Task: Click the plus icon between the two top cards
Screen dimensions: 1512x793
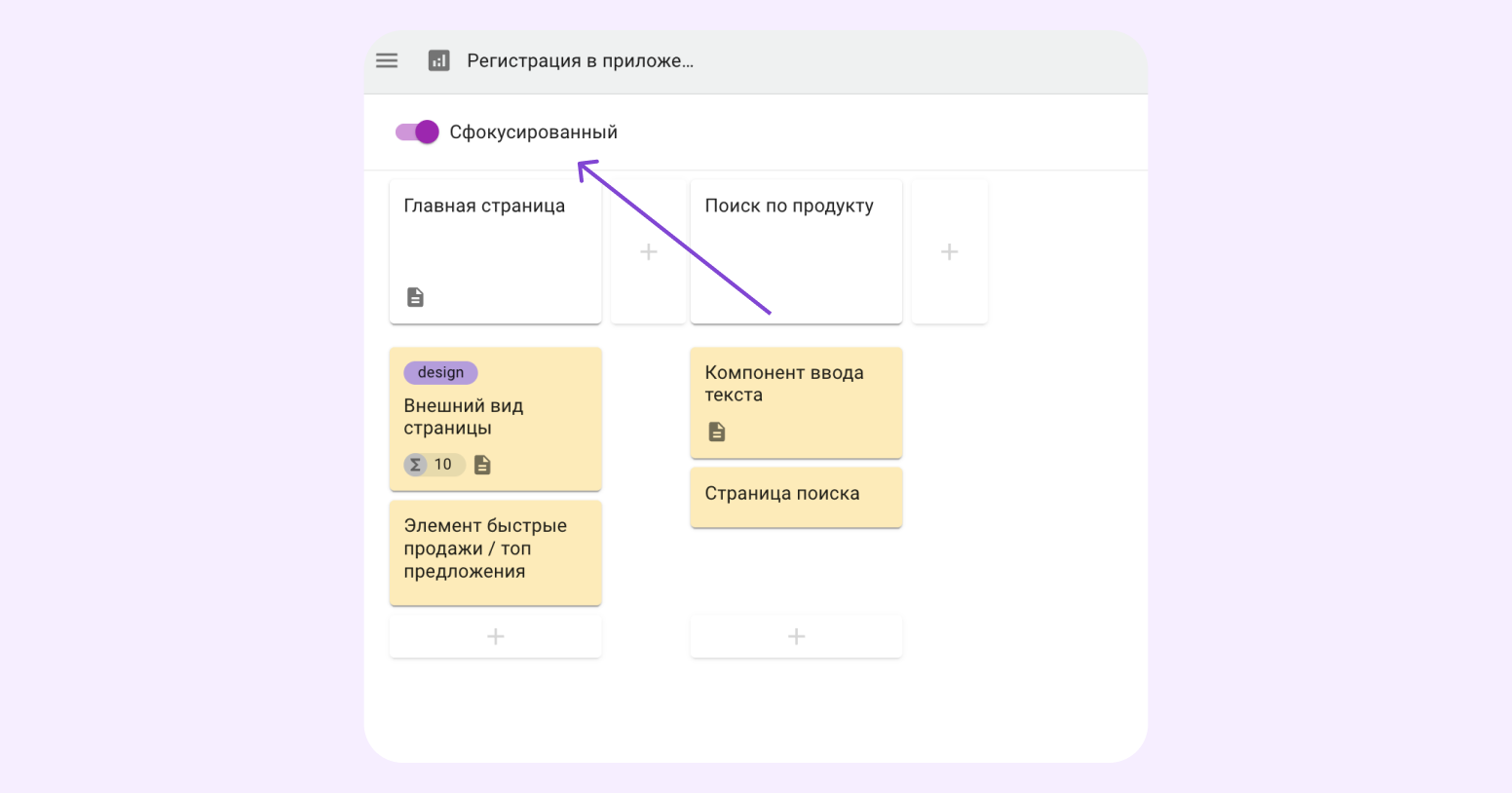Action: [x=648, y=251]
